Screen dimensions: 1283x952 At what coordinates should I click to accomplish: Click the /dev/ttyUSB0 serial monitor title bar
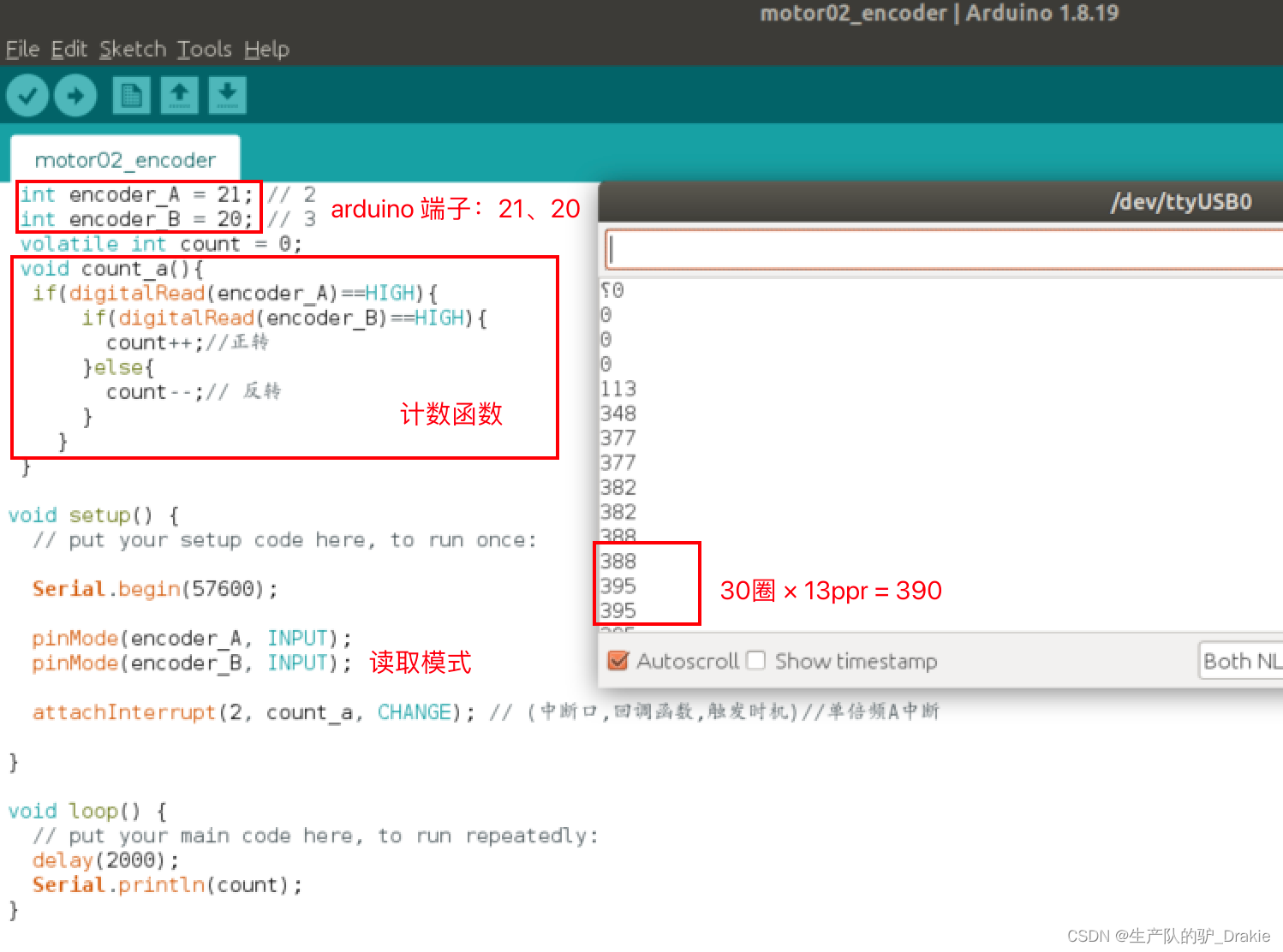point(940,202)
